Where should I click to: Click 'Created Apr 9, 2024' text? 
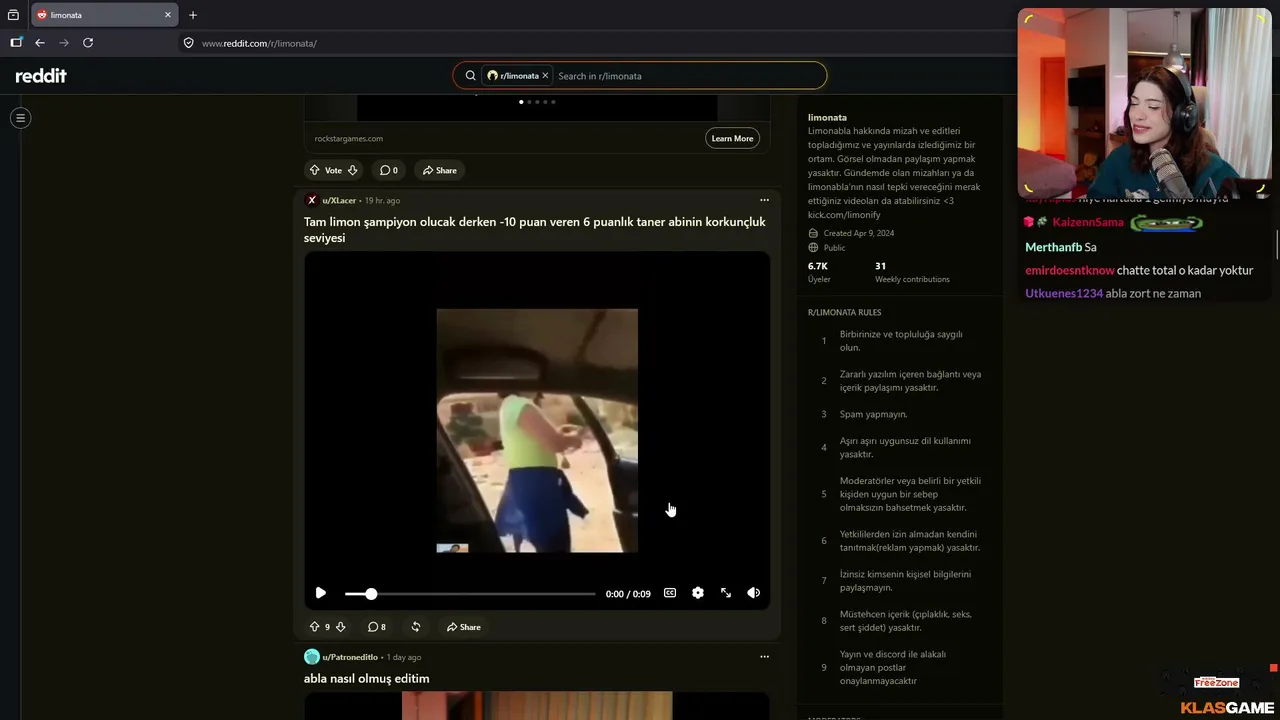click(x=858, y=233)
